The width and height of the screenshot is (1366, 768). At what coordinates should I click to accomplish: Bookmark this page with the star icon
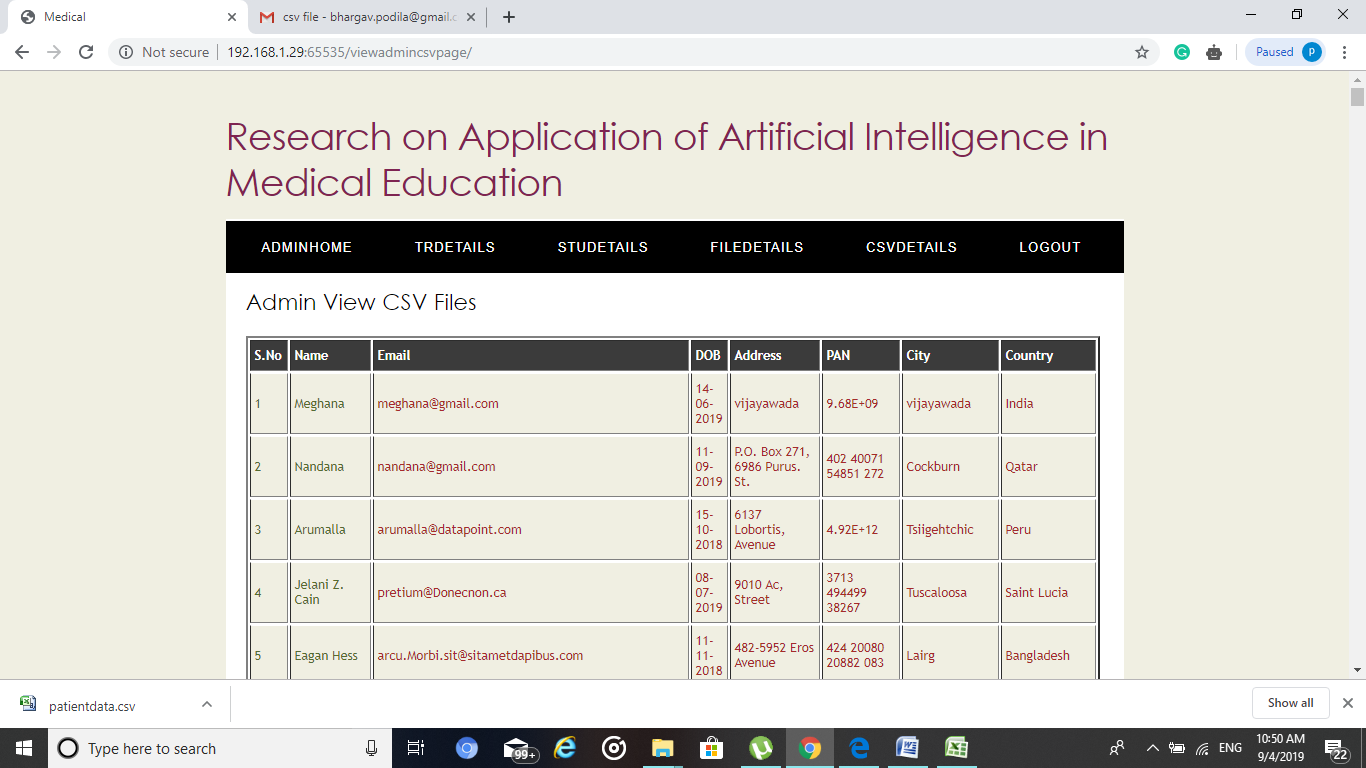(1142, 52)
